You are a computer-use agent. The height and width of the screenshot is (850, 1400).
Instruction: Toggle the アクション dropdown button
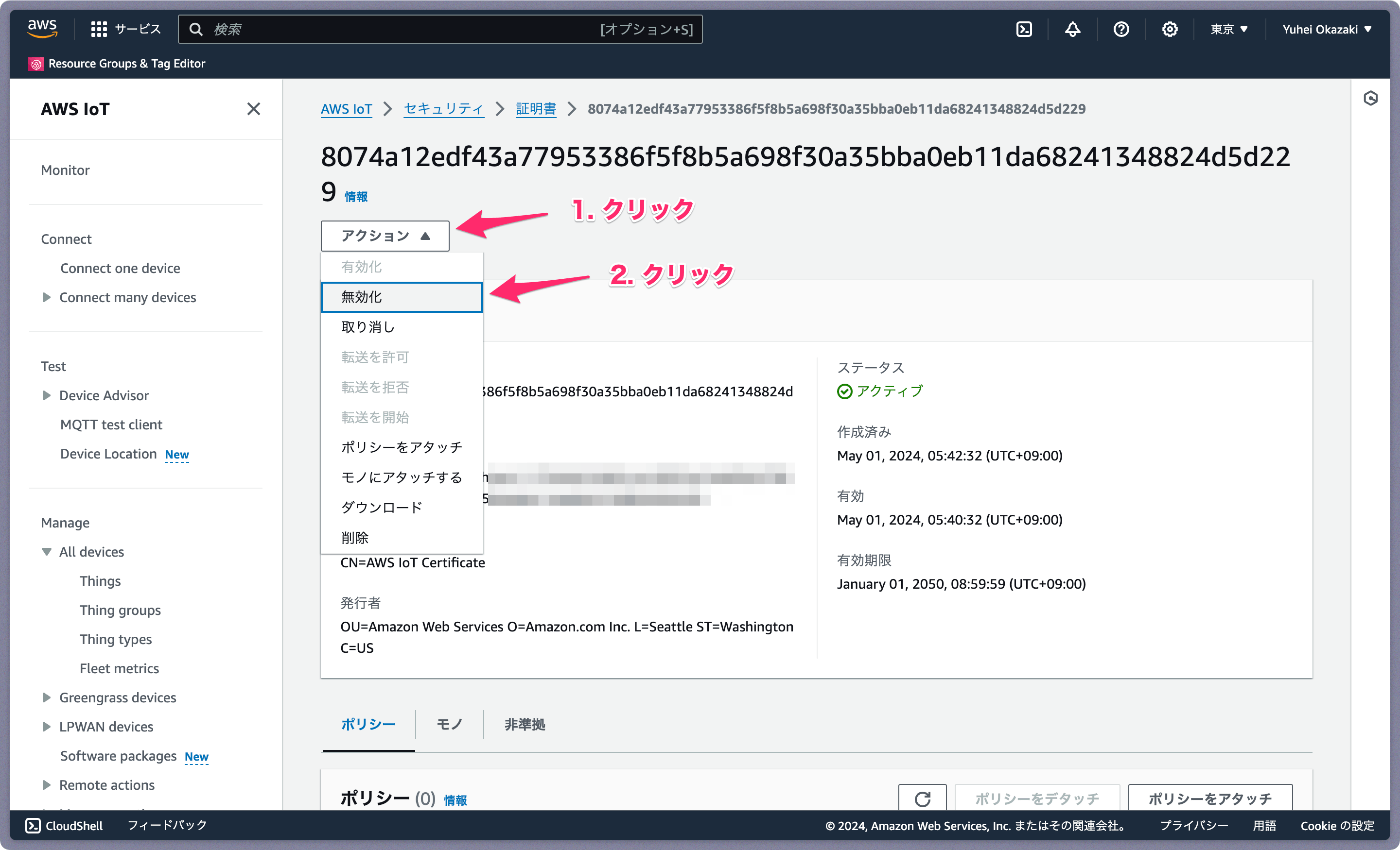tap(385, 236)
